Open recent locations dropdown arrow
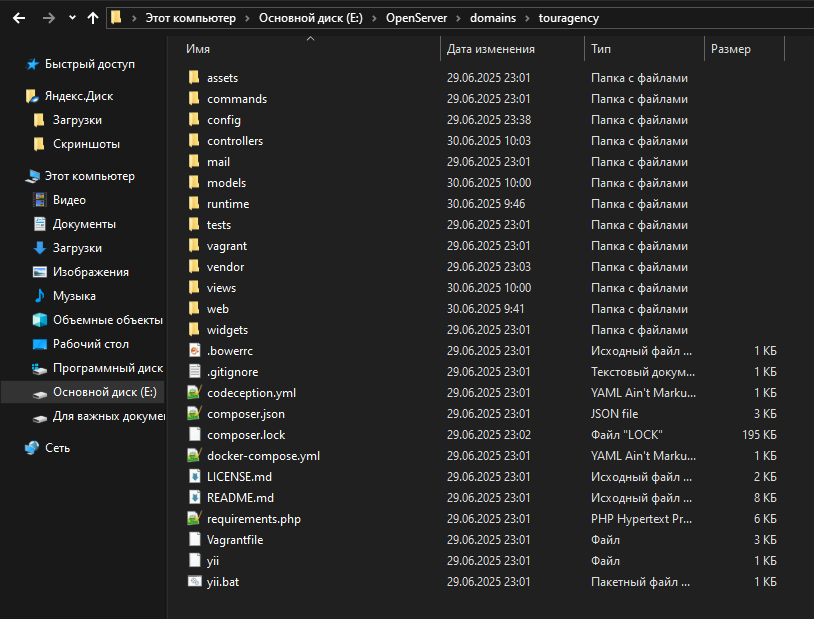 [x=72, y=18]
